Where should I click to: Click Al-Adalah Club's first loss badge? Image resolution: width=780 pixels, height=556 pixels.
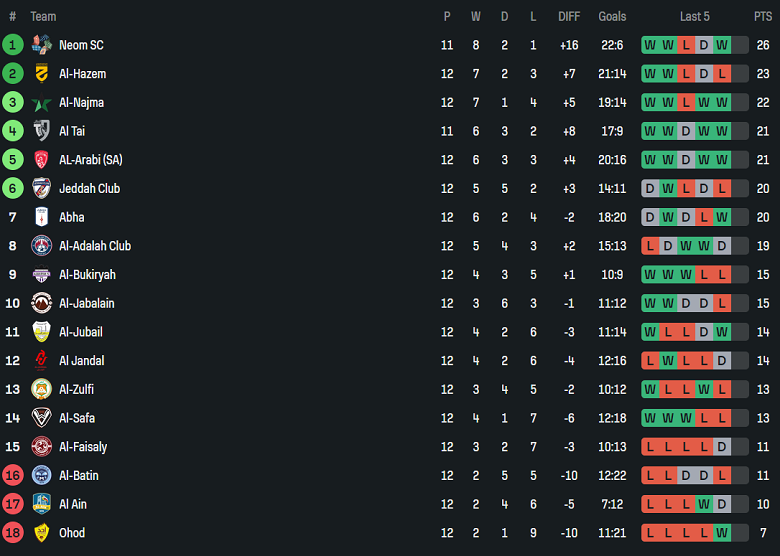click(650, 246)
